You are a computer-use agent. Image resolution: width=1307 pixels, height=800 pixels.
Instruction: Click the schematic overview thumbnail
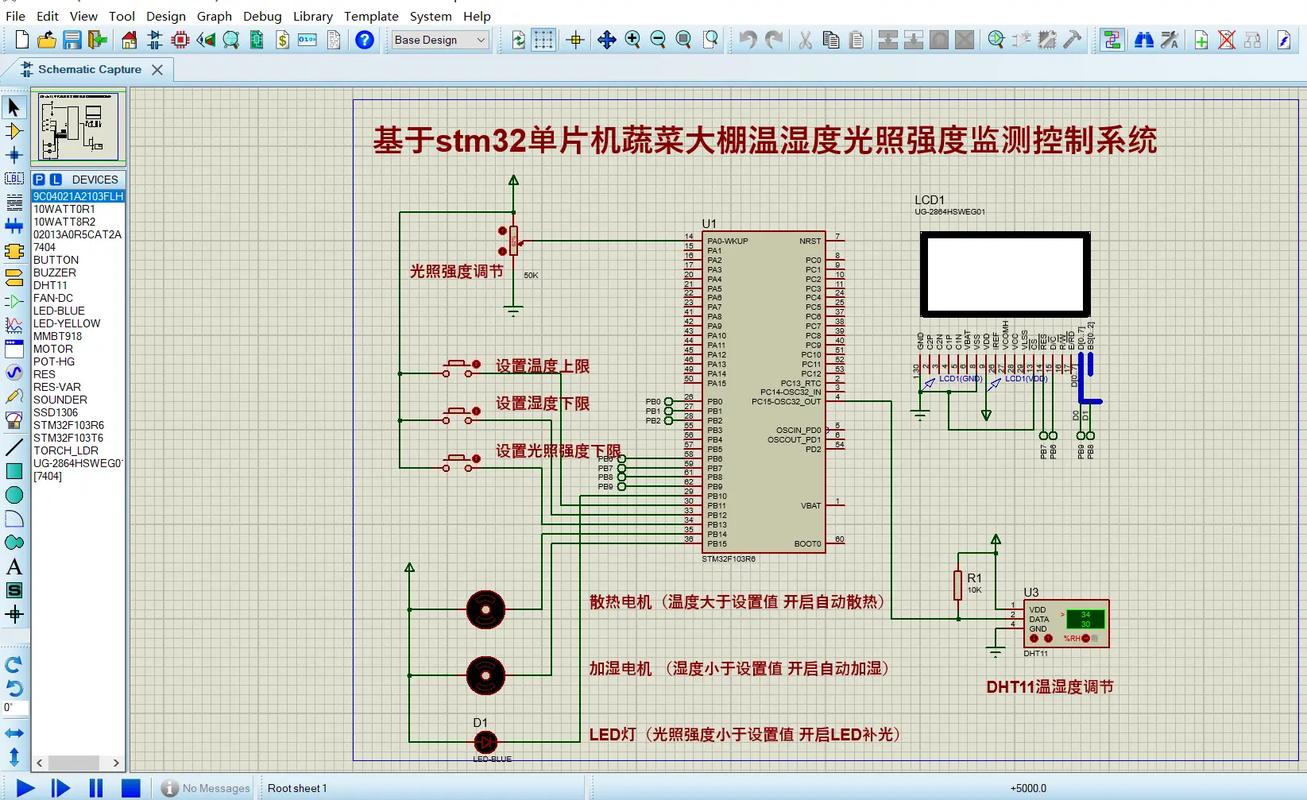point(79,128)
